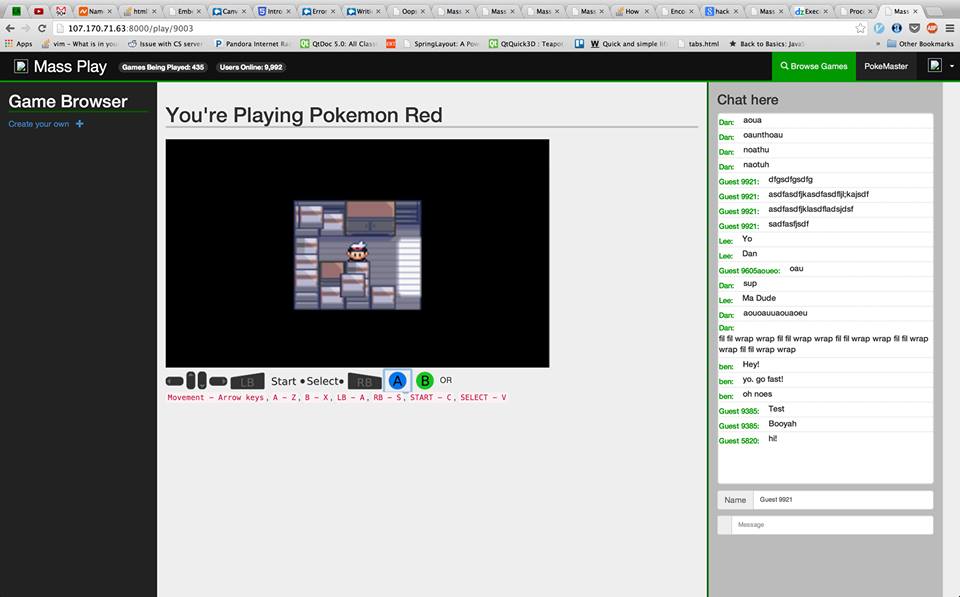Viewport: 960px width, 597px height.
Task: Open the tabs.html bookmark
Action: coord(699,44)
